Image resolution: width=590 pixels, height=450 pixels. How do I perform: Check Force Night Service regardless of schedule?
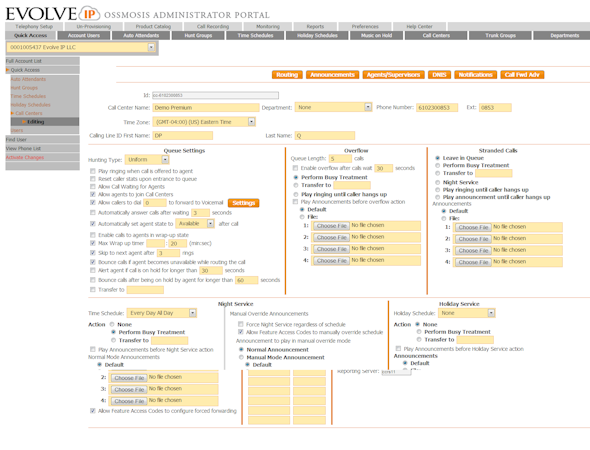(240, 324)
